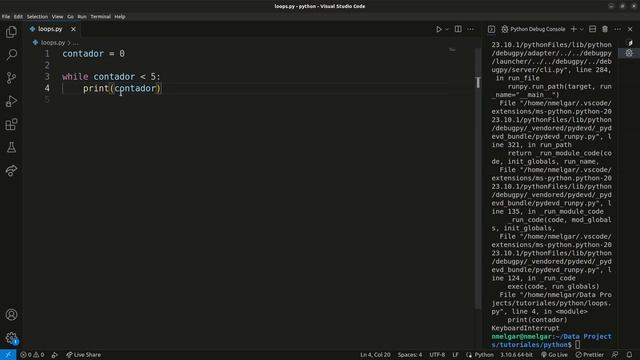Open the Source Control view icon

[x=11, y=78]
